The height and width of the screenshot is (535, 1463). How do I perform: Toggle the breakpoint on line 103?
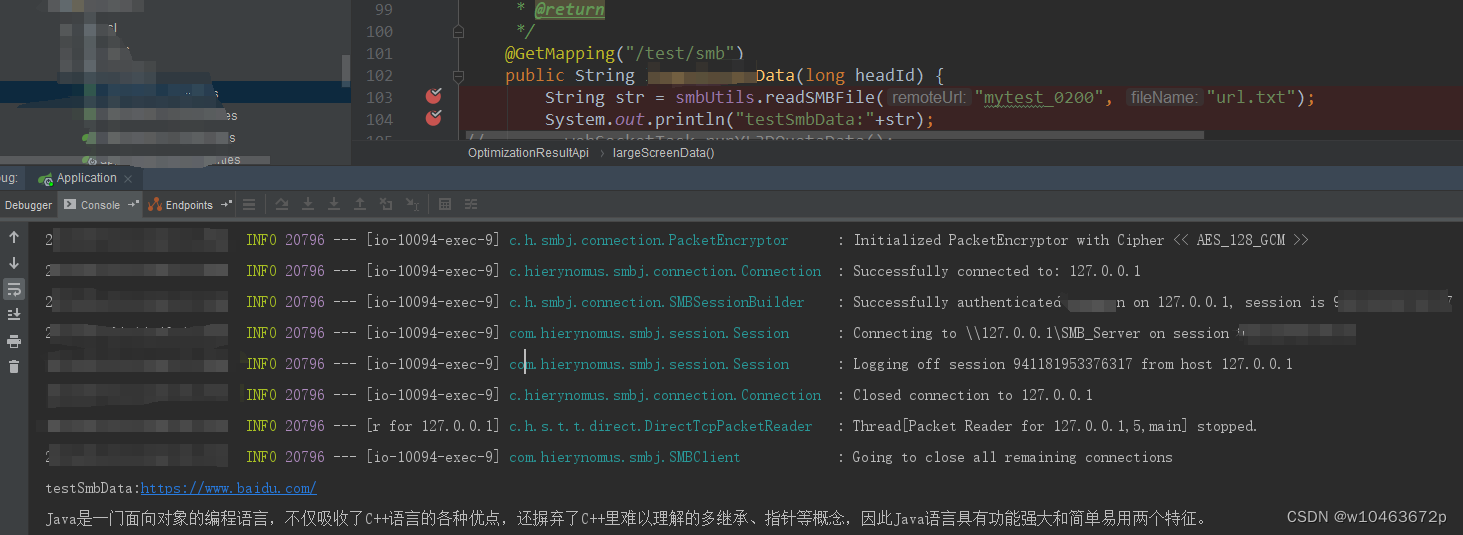[434, 97]
